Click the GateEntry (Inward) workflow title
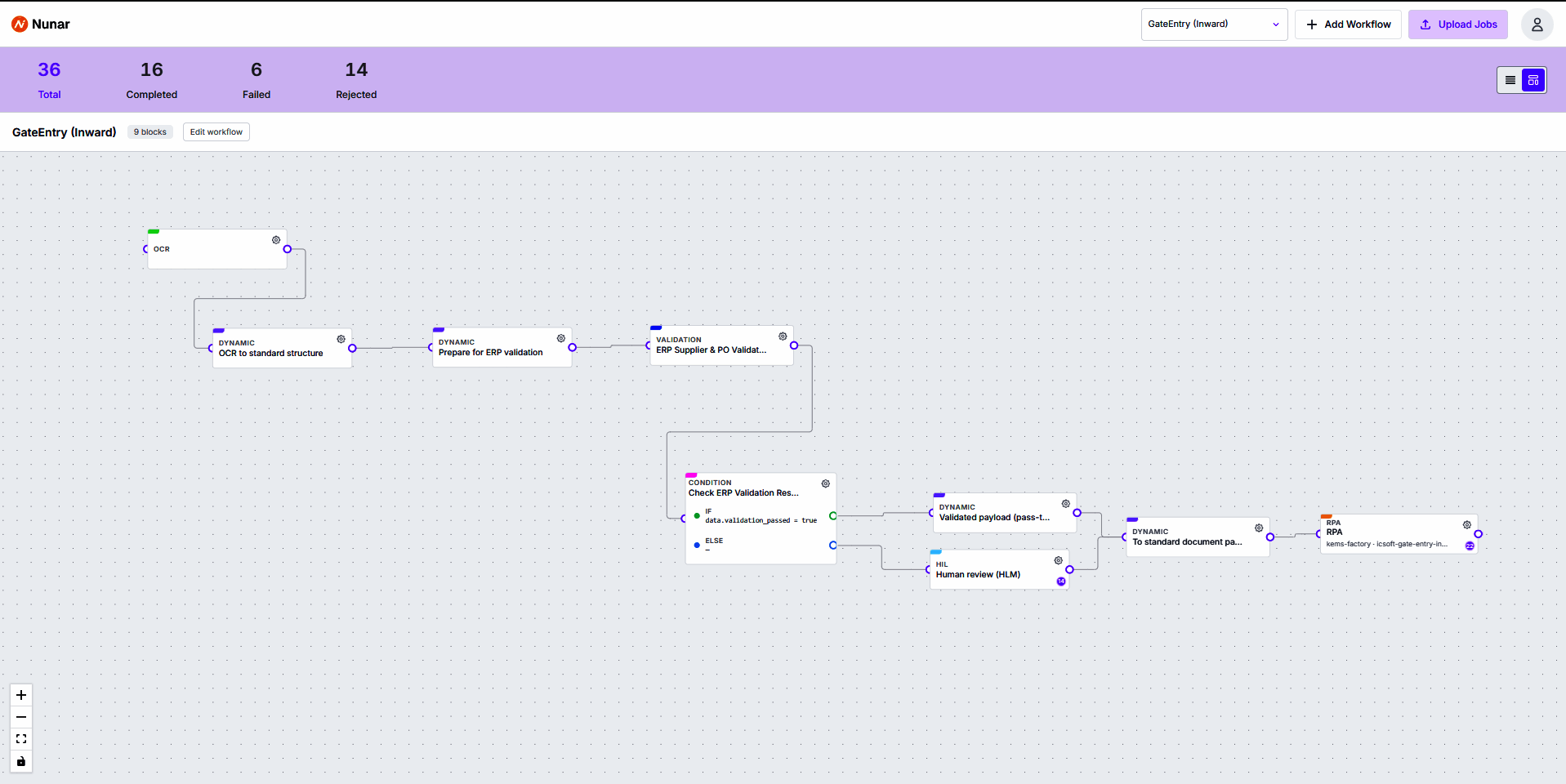The height and width of the screenshot is (784, 1566). (65, 132)
